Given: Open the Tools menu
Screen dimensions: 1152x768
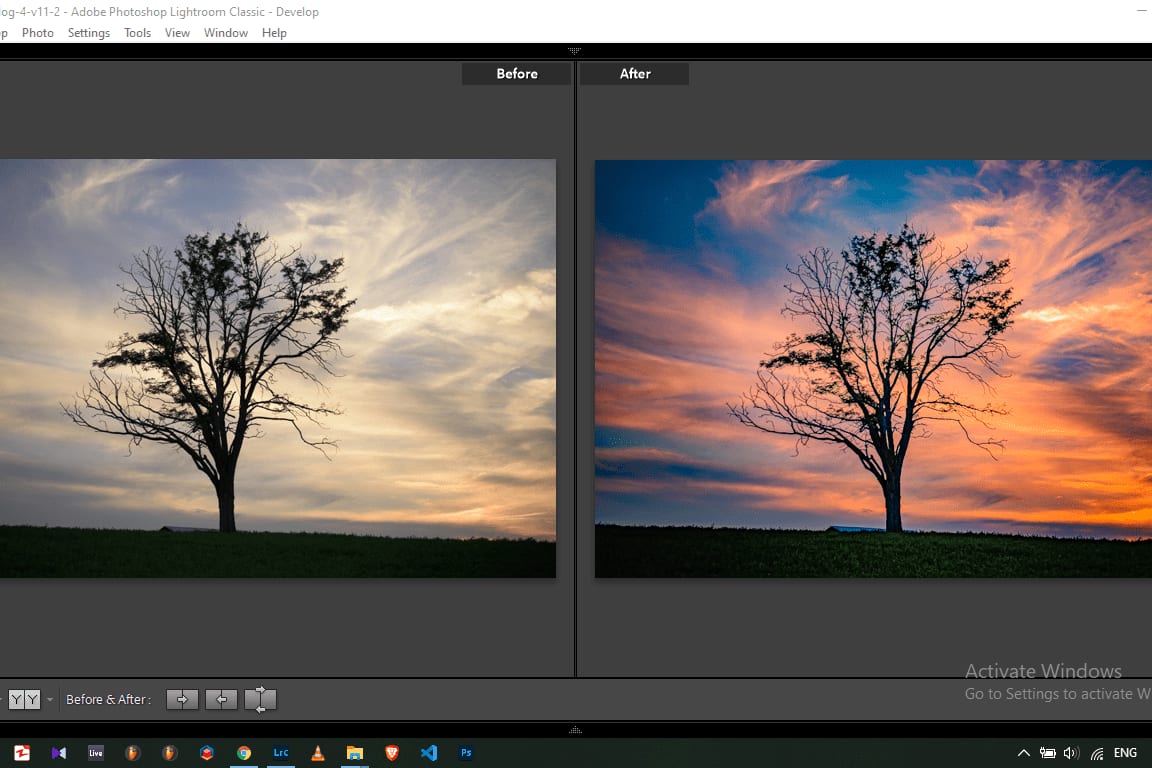Looking at the screenshot, I should pos(137,33).
